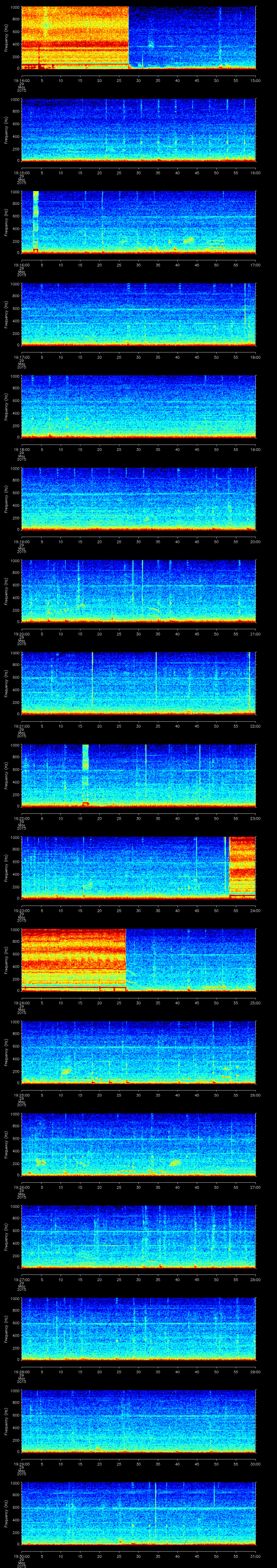Click the cyan vertical burst in the 19:22:00 panel
The width and height of the screenshot is (277, 1568).
85,775
